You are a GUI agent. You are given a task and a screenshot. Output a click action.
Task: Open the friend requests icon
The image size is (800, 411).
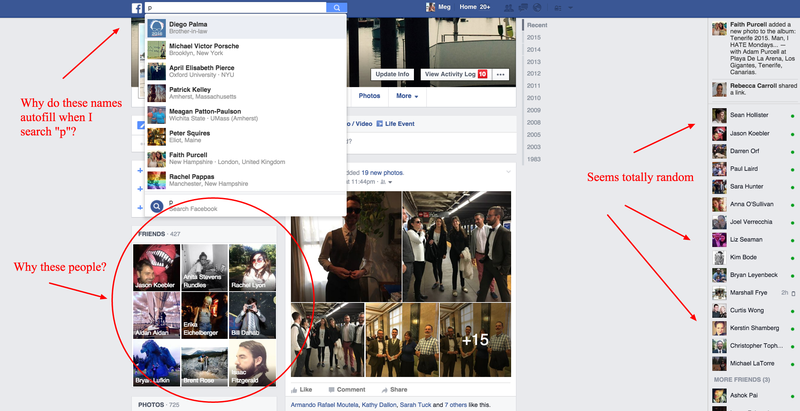tap(508, 8)
